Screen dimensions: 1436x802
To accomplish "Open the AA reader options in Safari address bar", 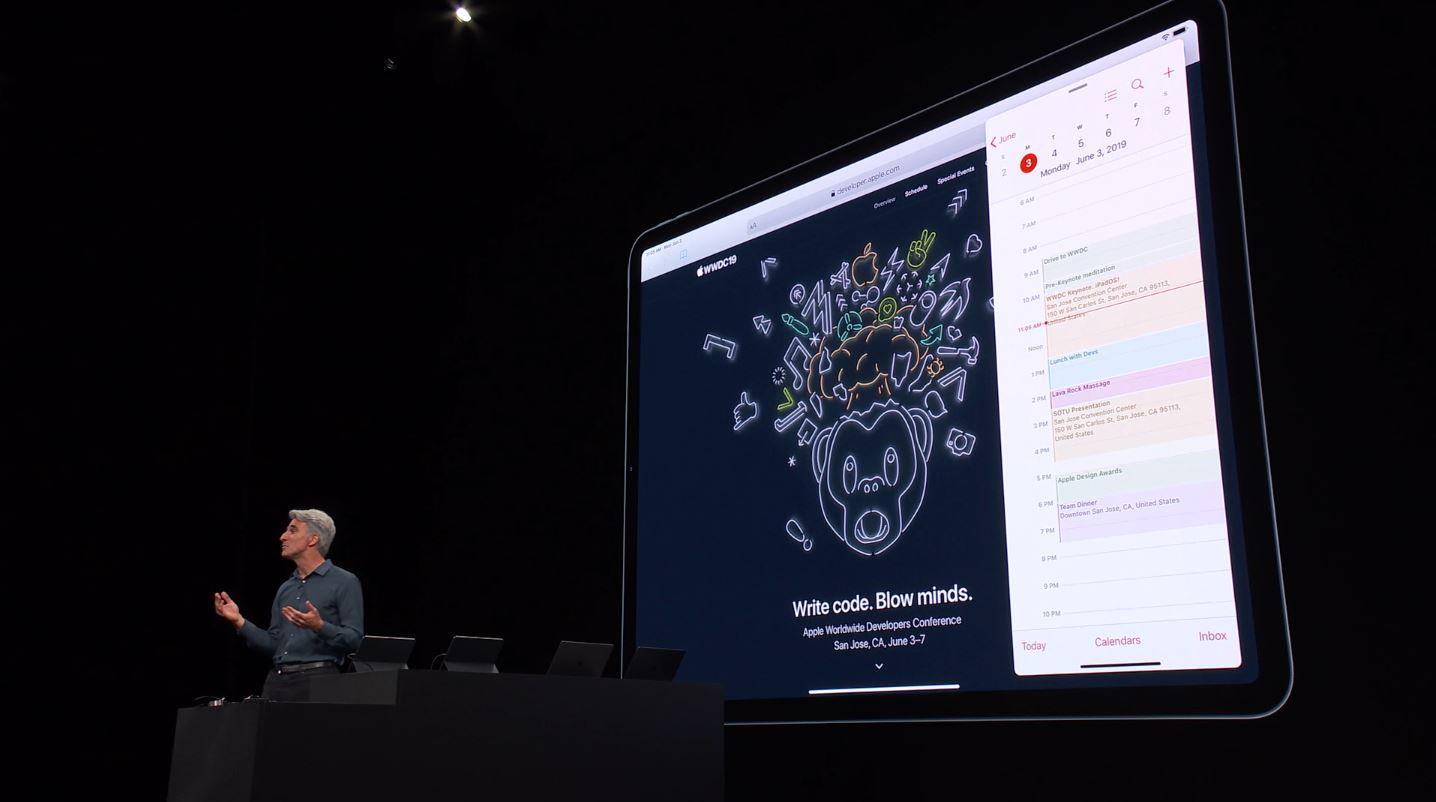I will [x=753, y=226].
